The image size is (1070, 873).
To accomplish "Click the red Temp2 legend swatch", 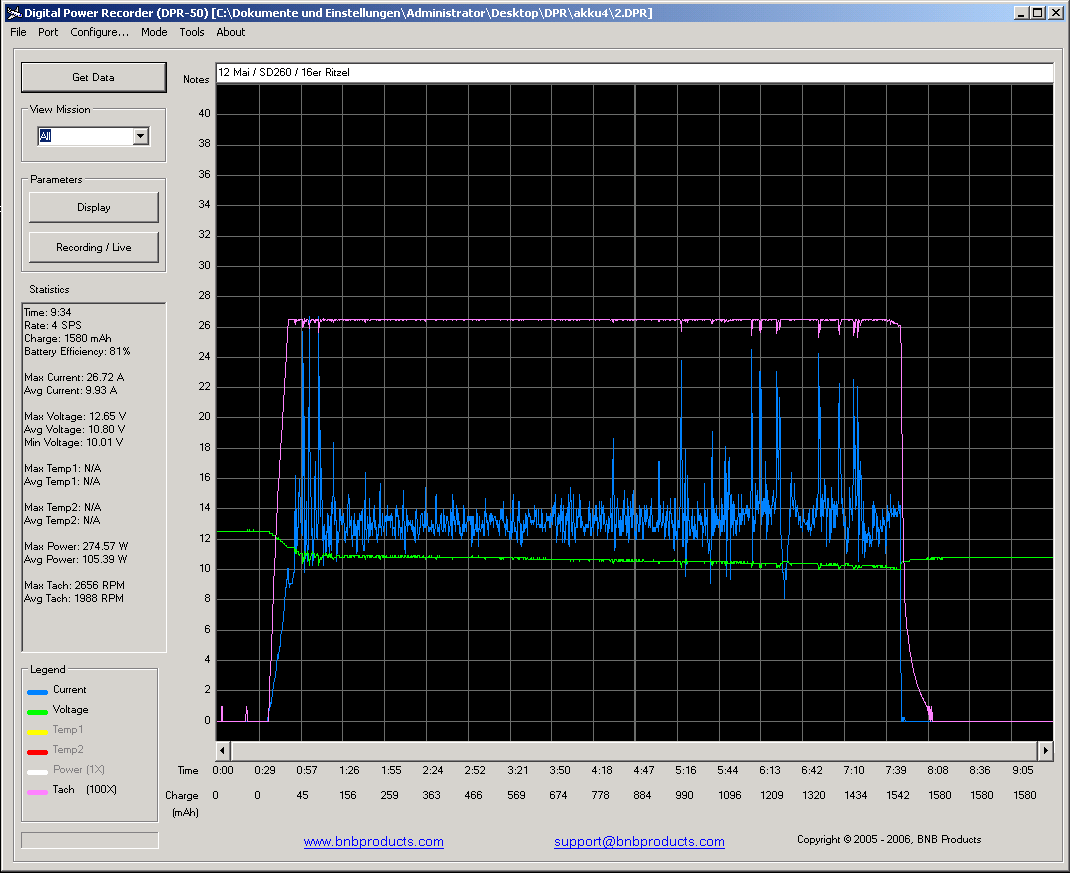I will (38, 752).
